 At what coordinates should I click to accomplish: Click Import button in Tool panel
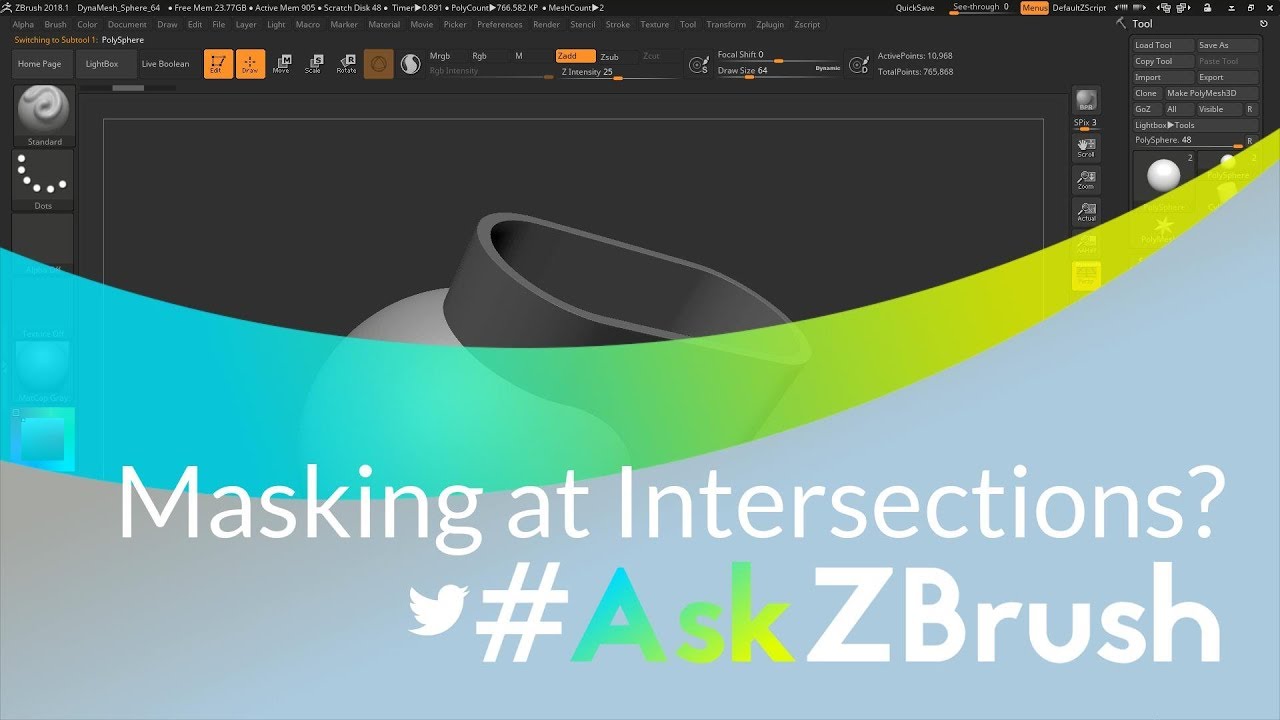click(1164, 77)
